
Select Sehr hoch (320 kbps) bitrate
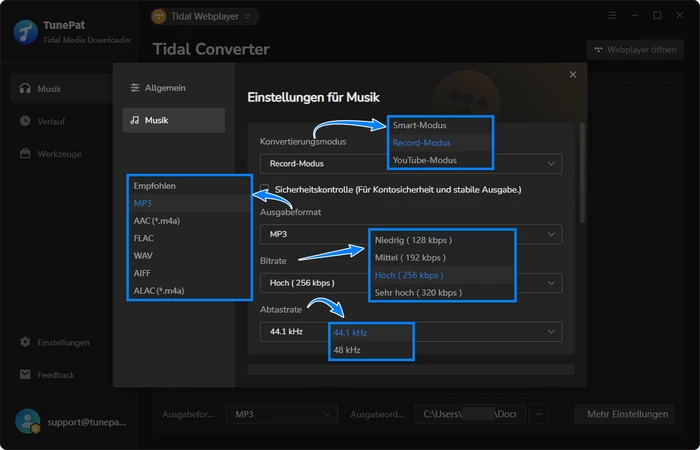[442, 293]
